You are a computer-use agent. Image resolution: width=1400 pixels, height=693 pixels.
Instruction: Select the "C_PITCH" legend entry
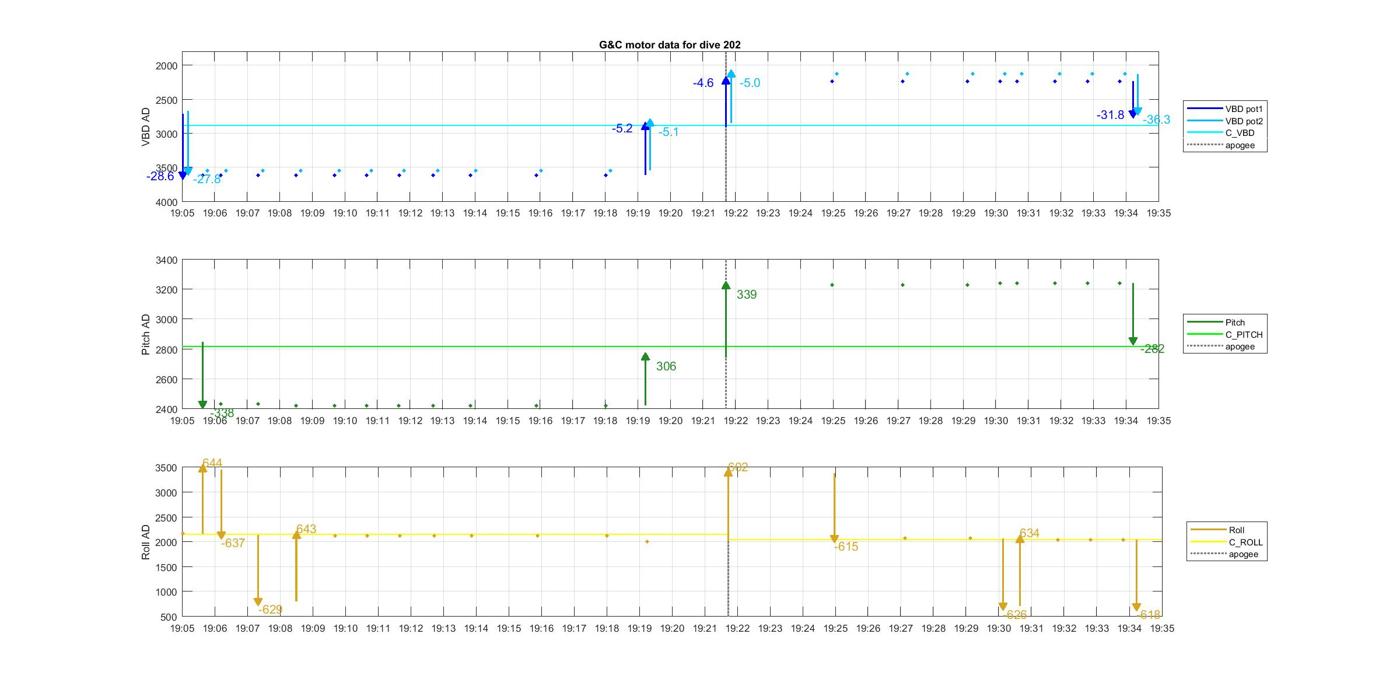(1224, 335)
